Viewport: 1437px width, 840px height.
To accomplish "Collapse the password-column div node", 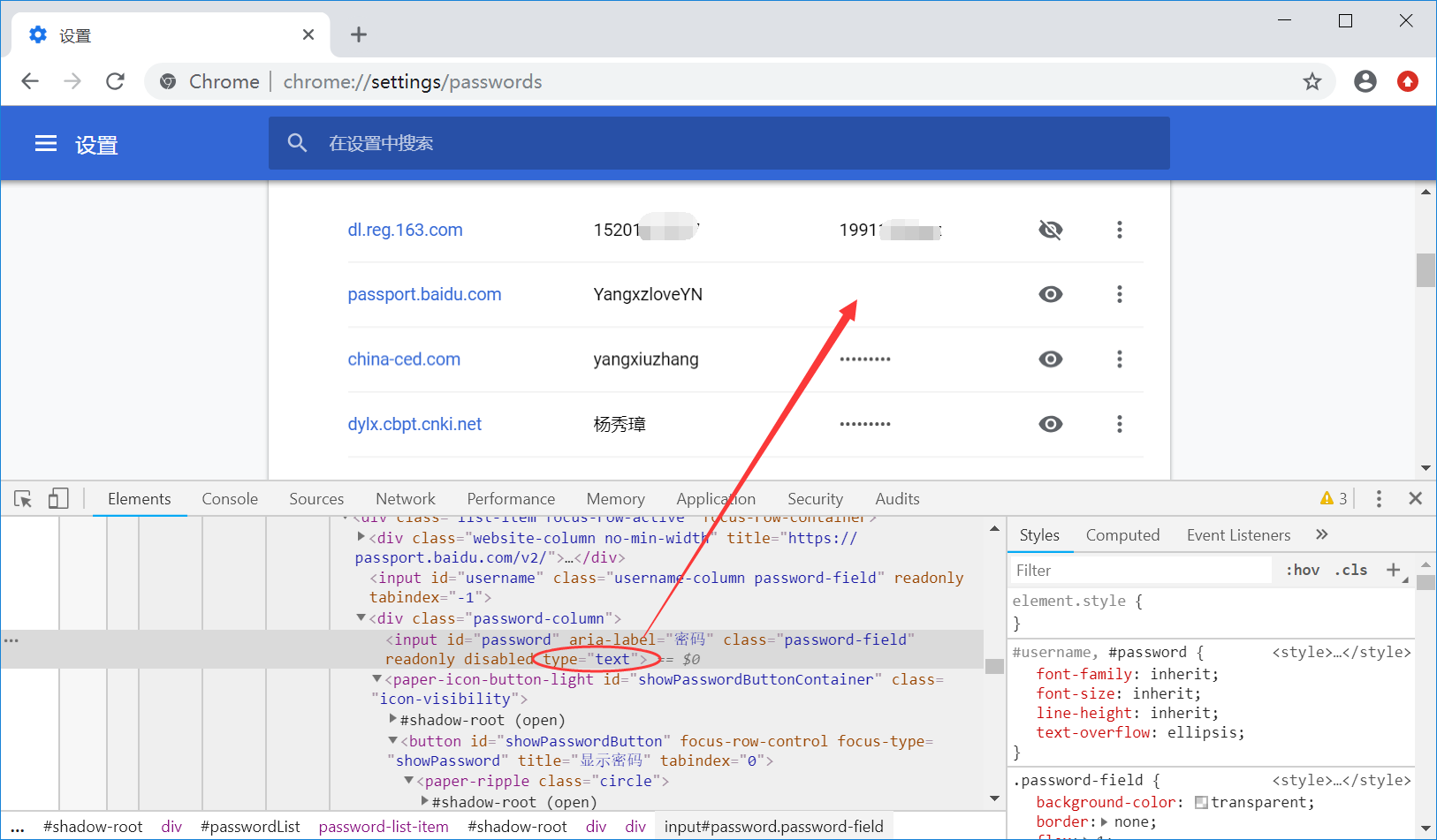I will point(361,618).
